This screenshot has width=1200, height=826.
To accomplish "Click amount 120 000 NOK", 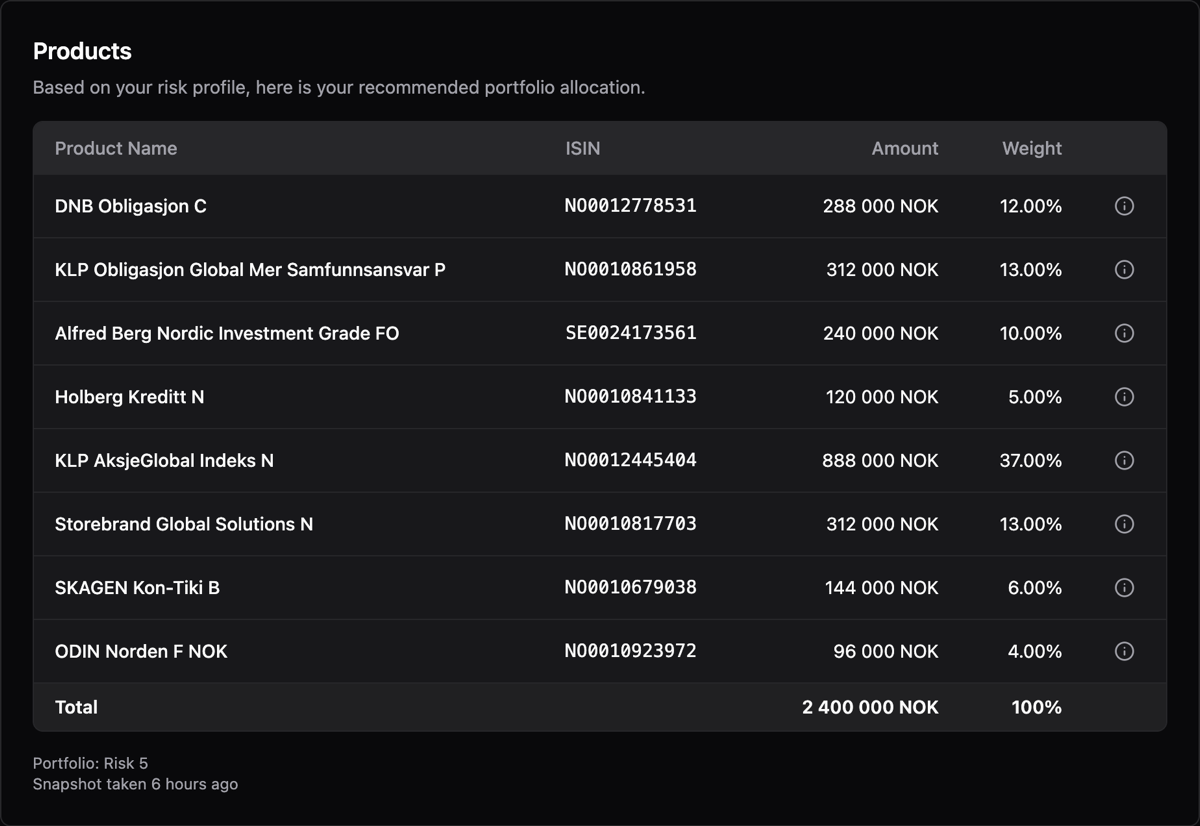I will tap(882, 397).
